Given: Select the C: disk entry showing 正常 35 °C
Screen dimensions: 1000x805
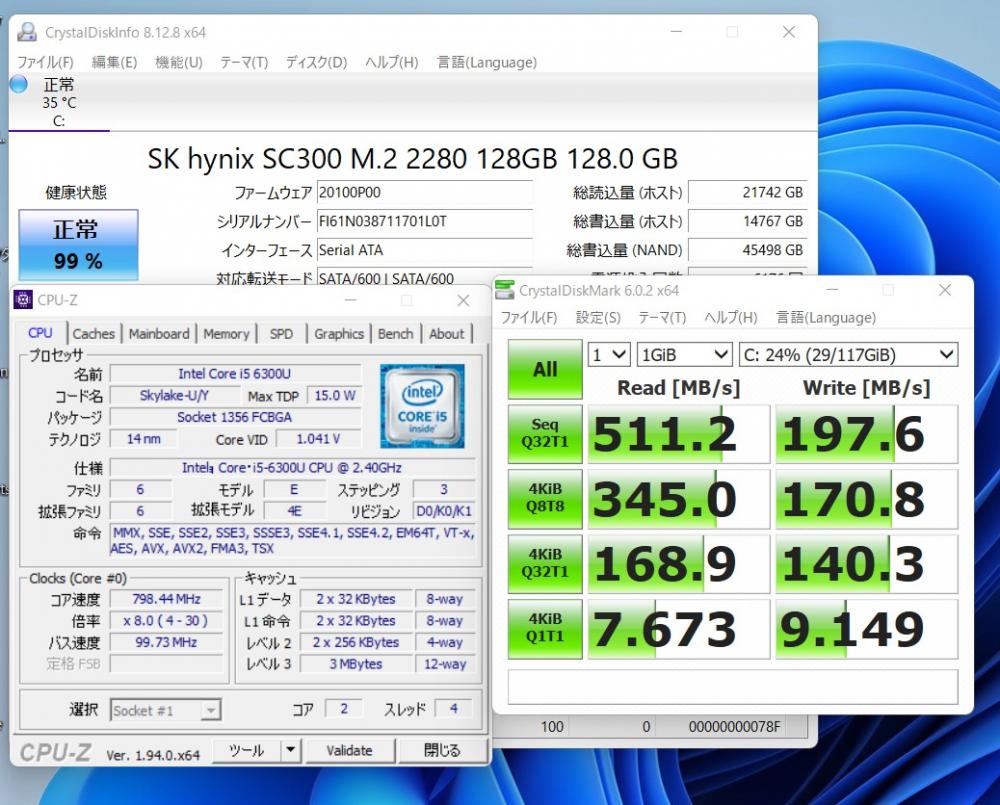Looking at the screenshot, I should (59, 102).
